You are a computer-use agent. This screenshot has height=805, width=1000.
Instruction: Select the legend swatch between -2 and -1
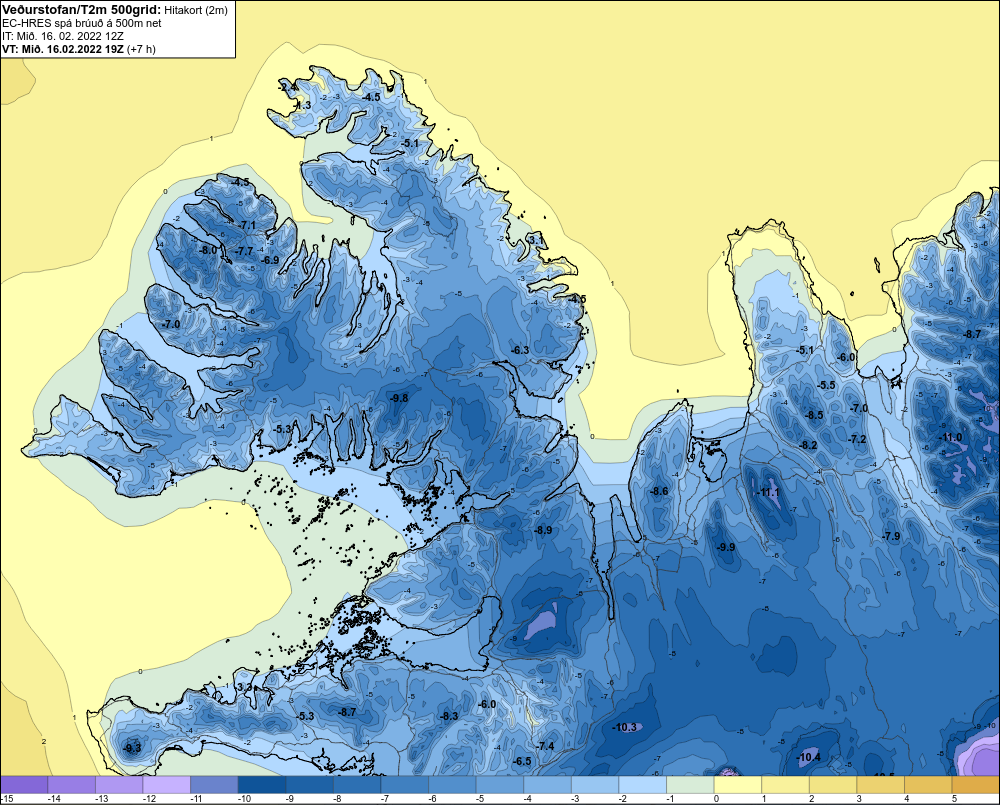(x=642, y=784)
